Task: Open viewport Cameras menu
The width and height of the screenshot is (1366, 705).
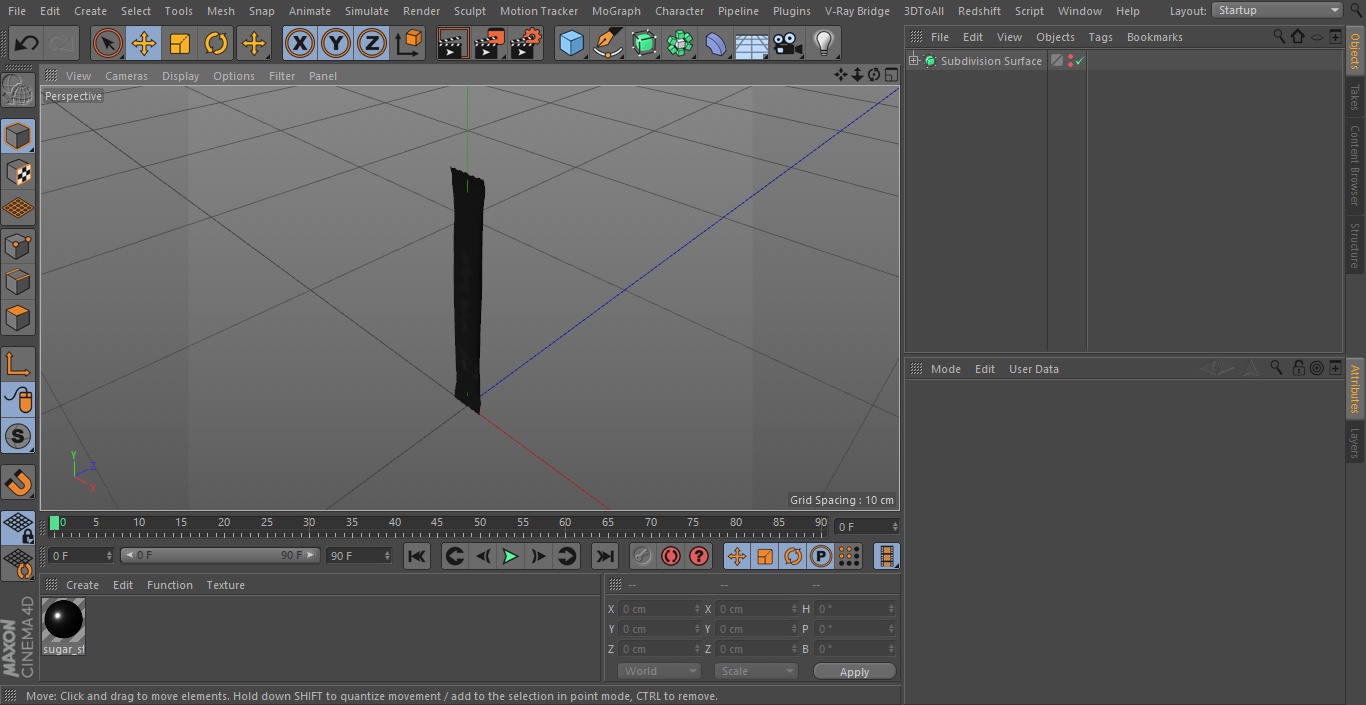Action: coord(126,76)
